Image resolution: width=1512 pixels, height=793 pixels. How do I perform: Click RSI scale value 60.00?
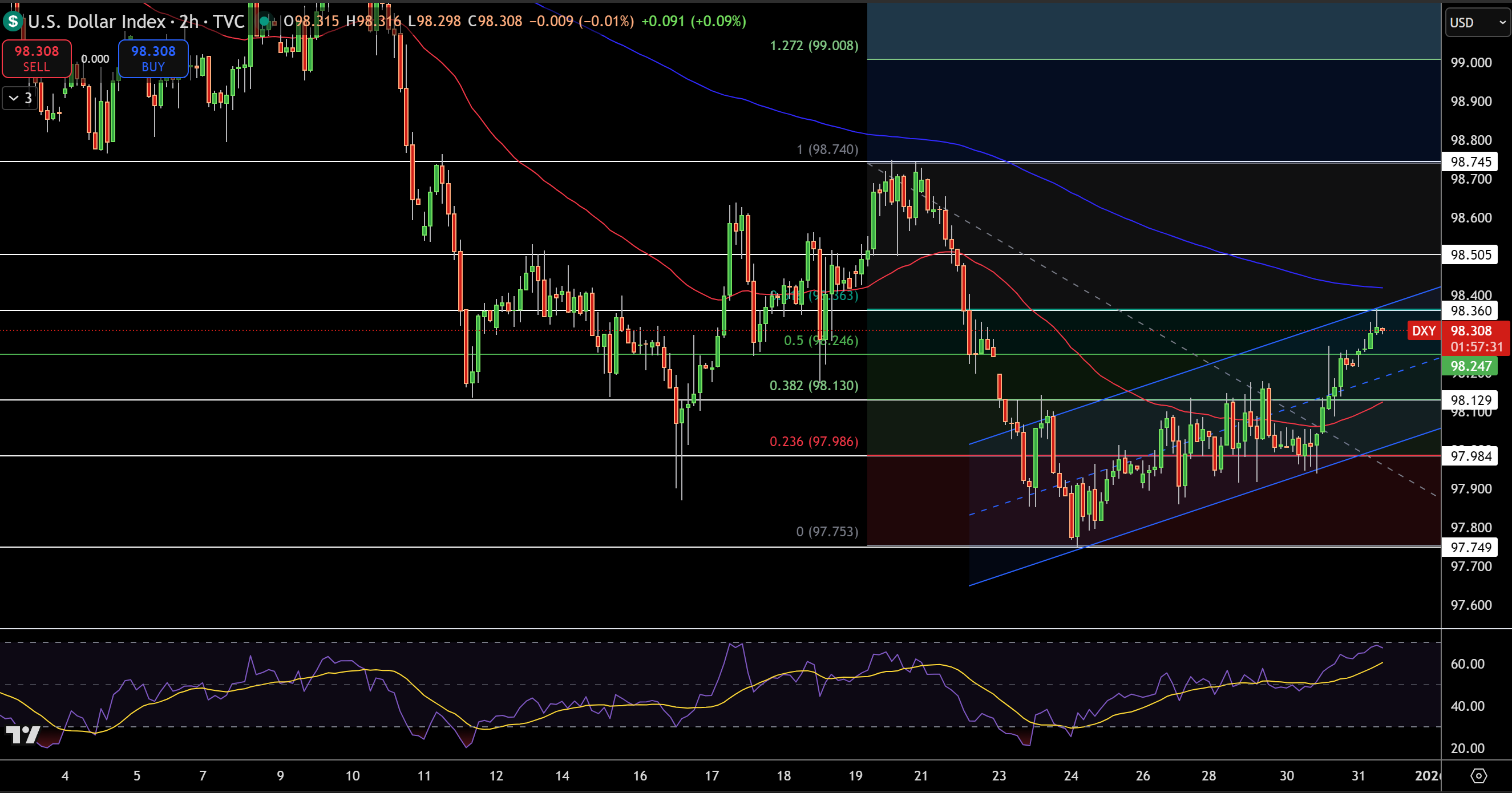click(x=1467, y=664)
